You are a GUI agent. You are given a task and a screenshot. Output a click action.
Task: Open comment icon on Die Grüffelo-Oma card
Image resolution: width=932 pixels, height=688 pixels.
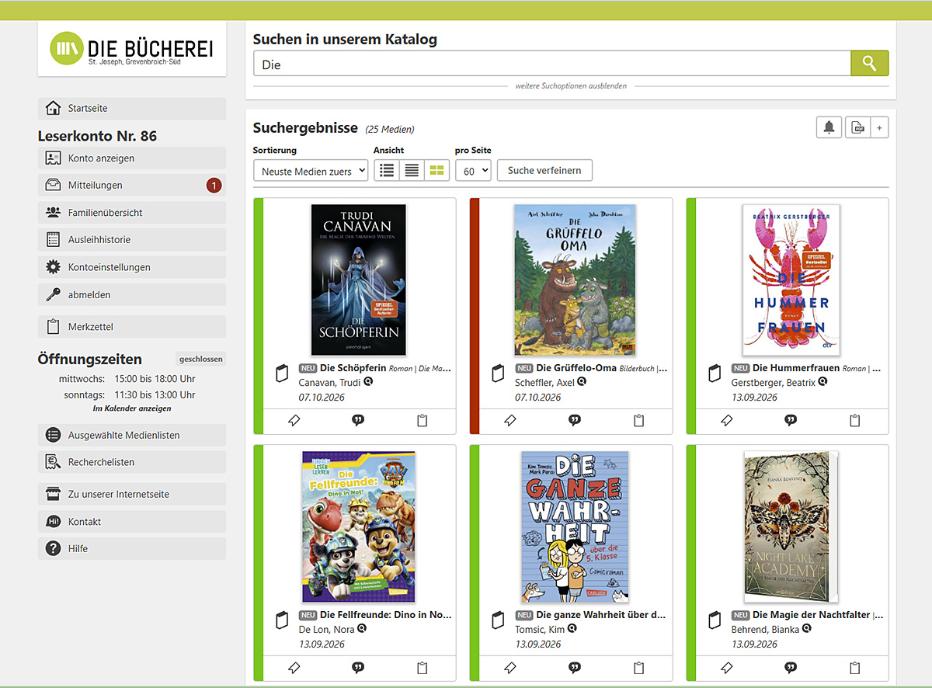point(574,420)
